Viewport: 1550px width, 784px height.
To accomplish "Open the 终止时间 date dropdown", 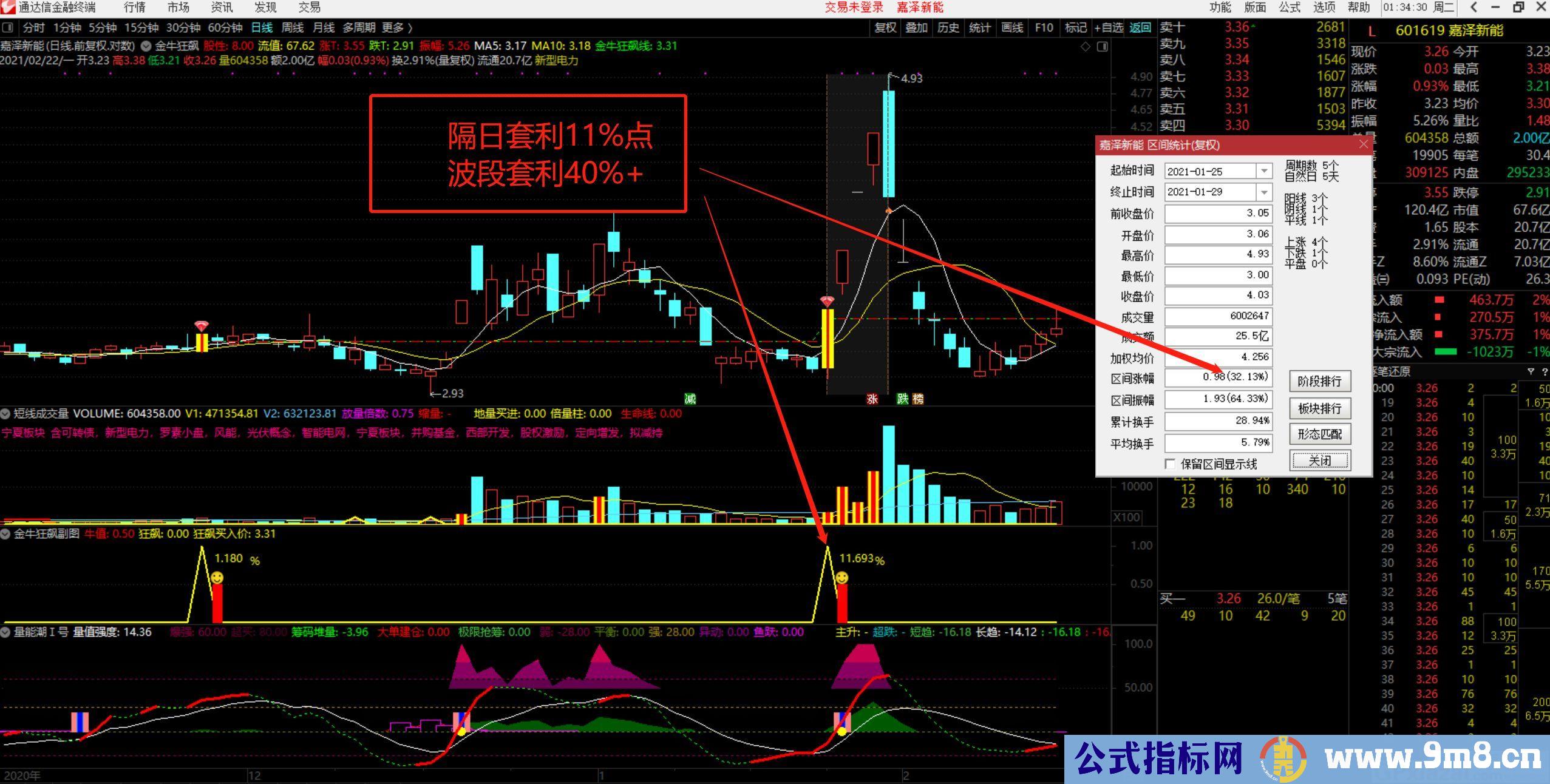I will (1264, 192).
